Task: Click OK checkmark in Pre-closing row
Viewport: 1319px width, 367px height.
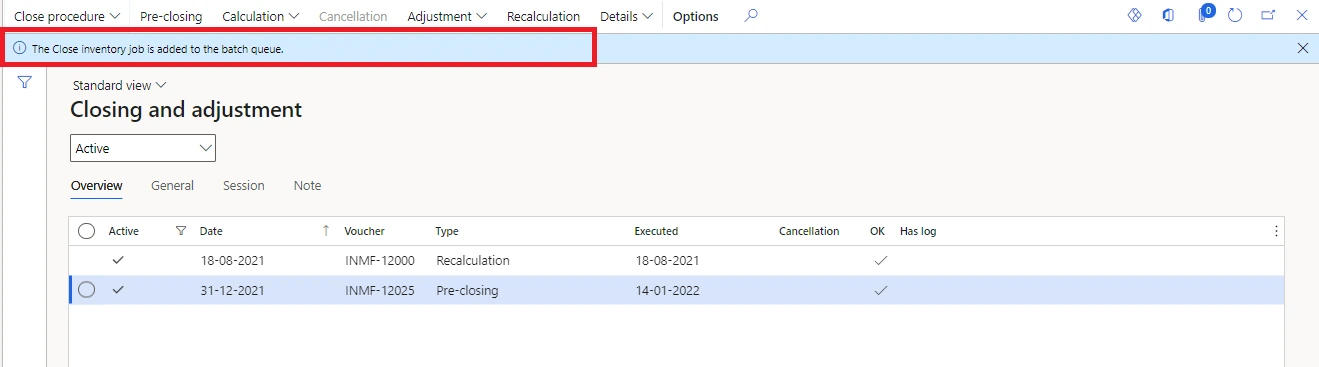Action: 880,290
